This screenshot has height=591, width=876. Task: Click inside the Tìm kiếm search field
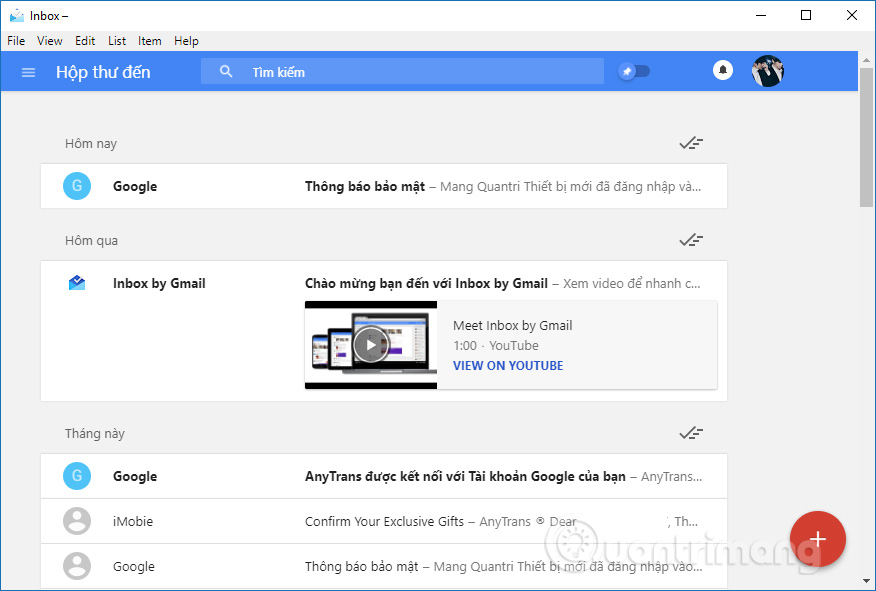point(400,71)
